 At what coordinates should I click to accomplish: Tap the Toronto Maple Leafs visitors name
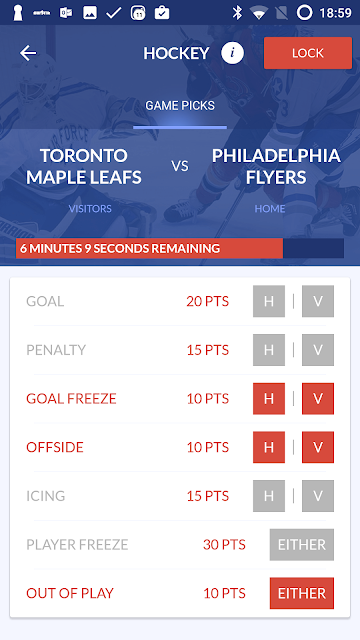pyautogui.click(x=84, y=166)
